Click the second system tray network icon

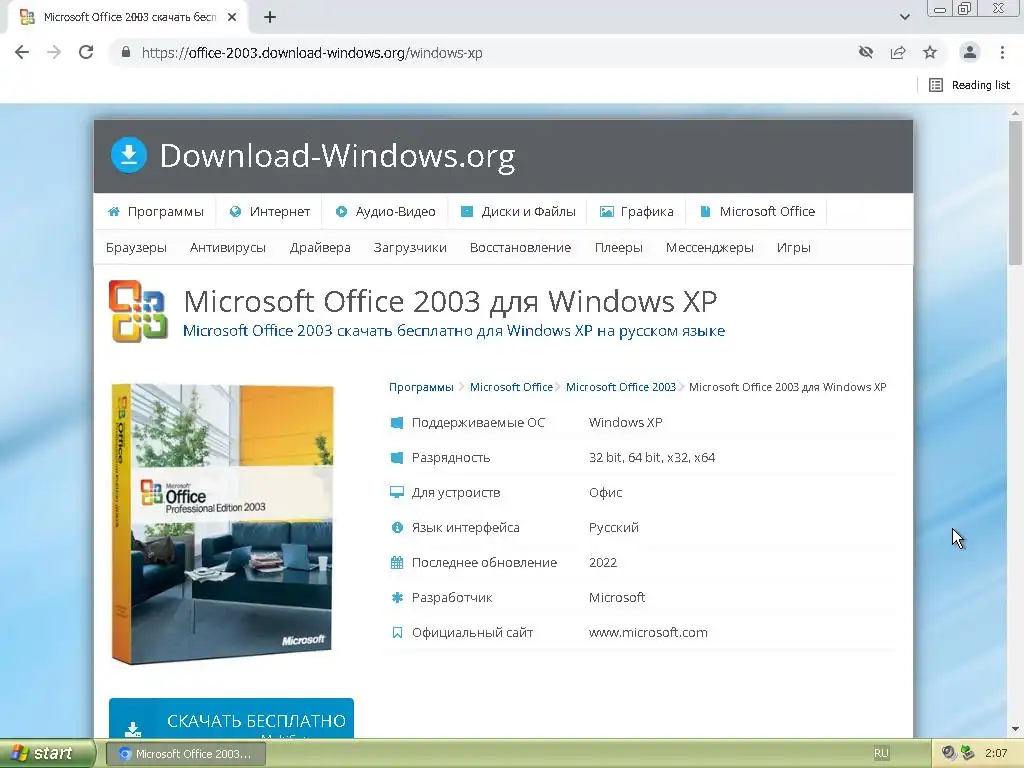[968, 754]
